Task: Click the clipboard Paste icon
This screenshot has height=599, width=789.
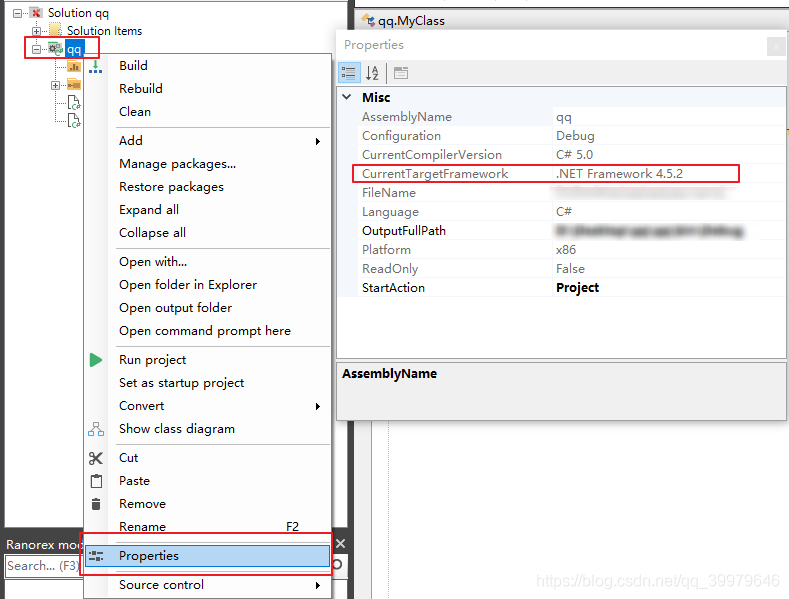Action: click(96, 481)
